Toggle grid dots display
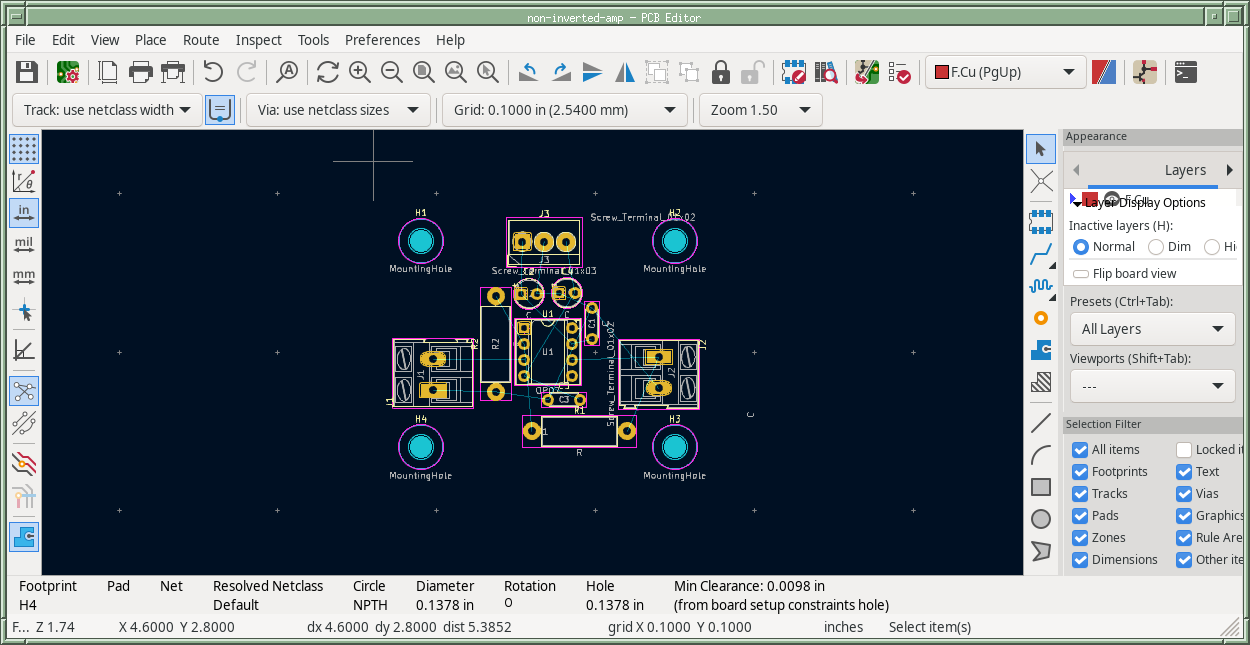The image size is (1250, 645). tap(24, 149)
